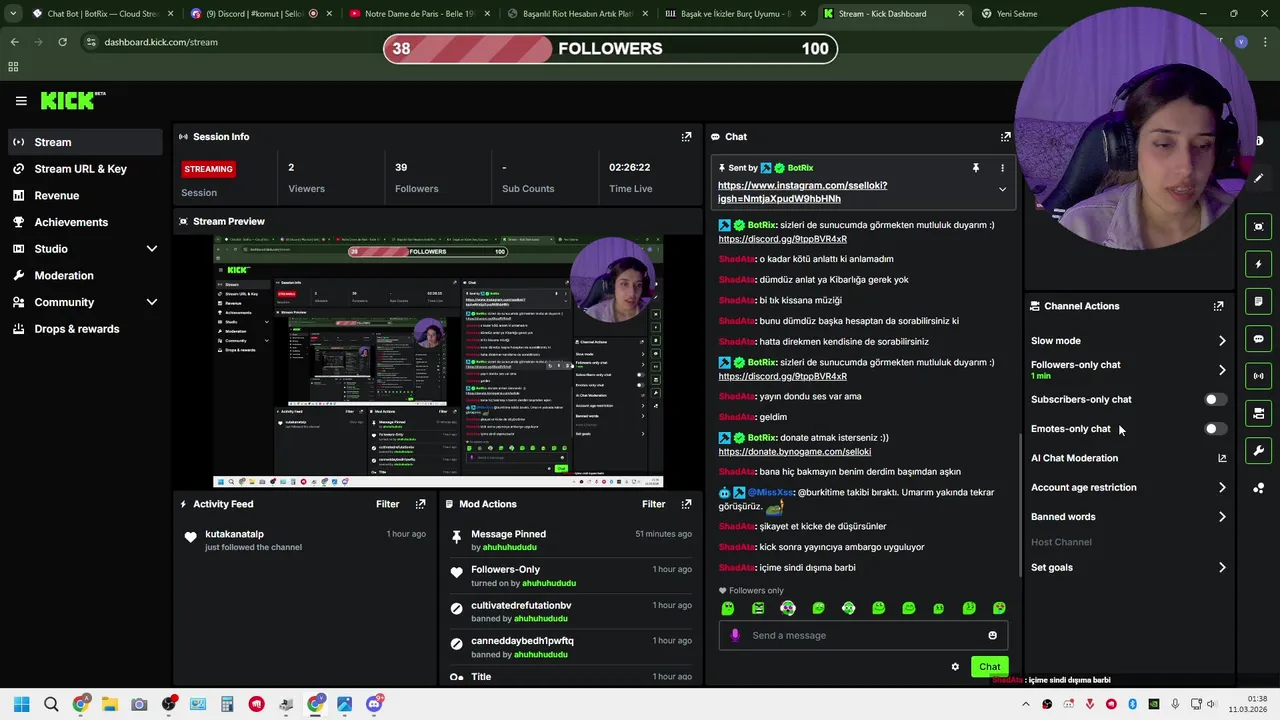
Task: Click the ahuhuhududu name under Message Pinned
Action: click(x=510, y=548)
